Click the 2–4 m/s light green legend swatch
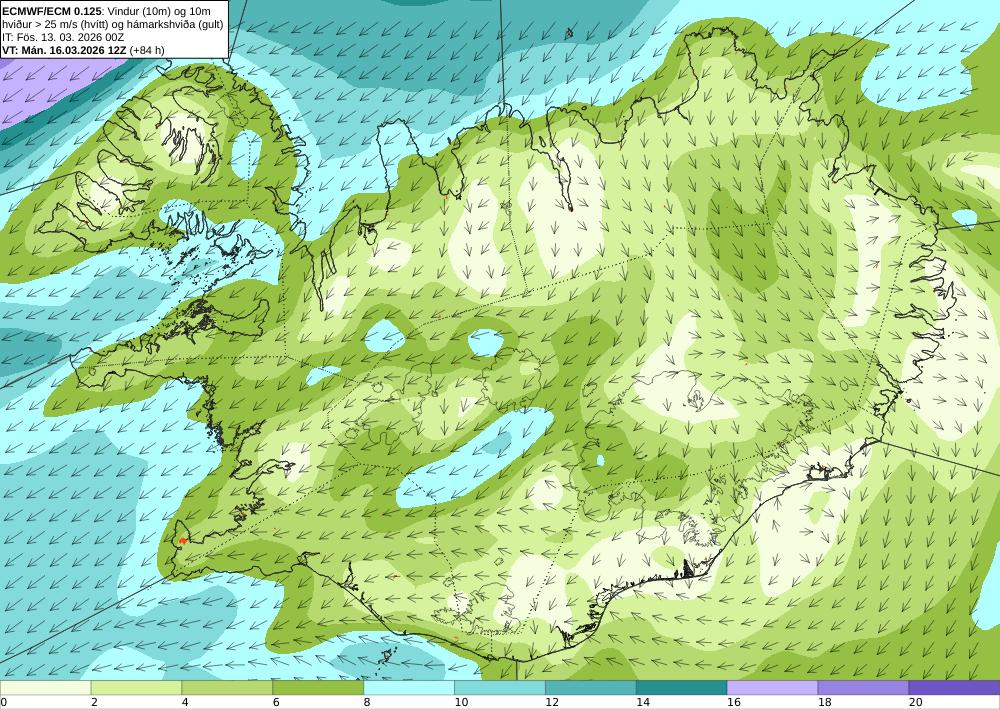1000x709 pixels. tap(136, 687)
